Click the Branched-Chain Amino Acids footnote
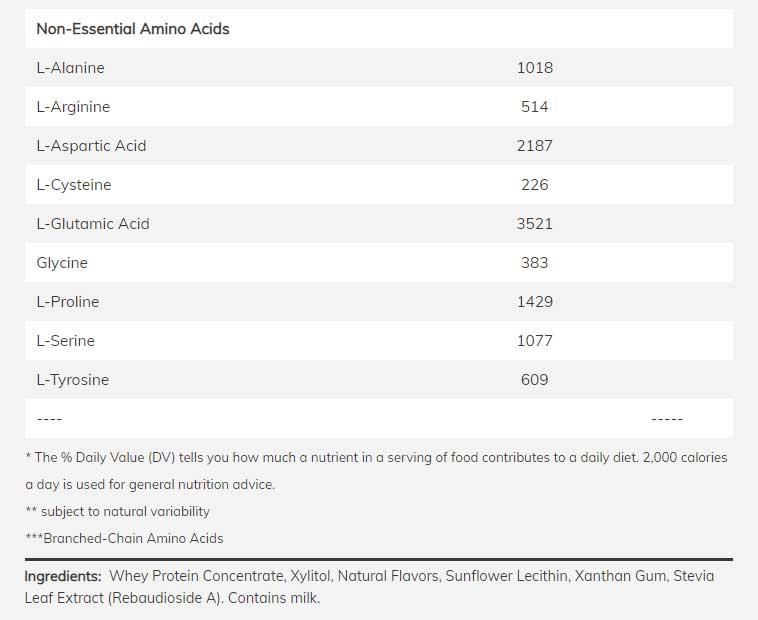Screen dimensions: 758x620 point(124,538)
